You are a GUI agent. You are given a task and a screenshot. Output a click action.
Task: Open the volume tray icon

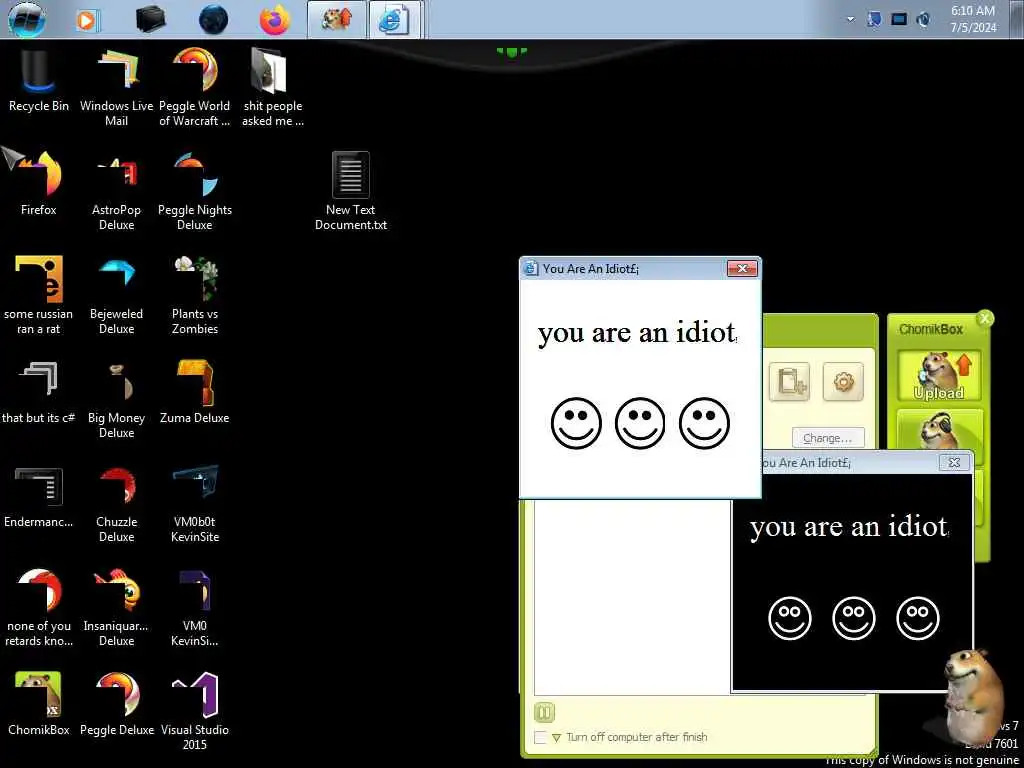923,20
